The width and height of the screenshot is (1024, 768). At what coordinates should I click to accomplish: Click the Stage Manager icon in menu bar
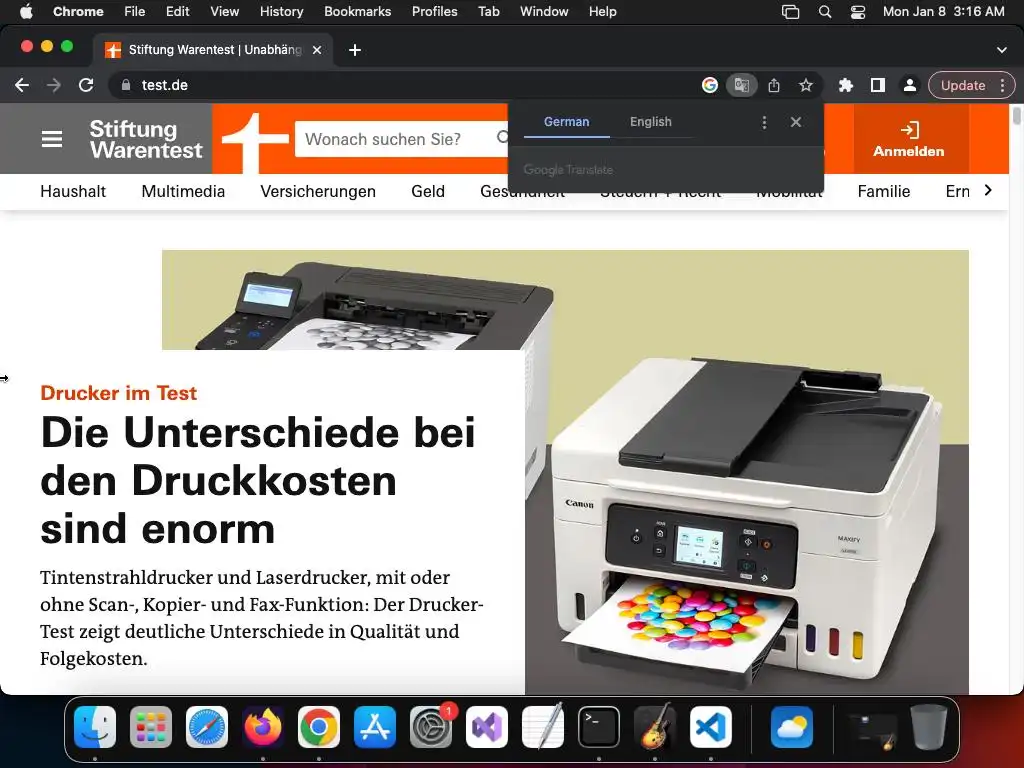(x=790, y=11)
